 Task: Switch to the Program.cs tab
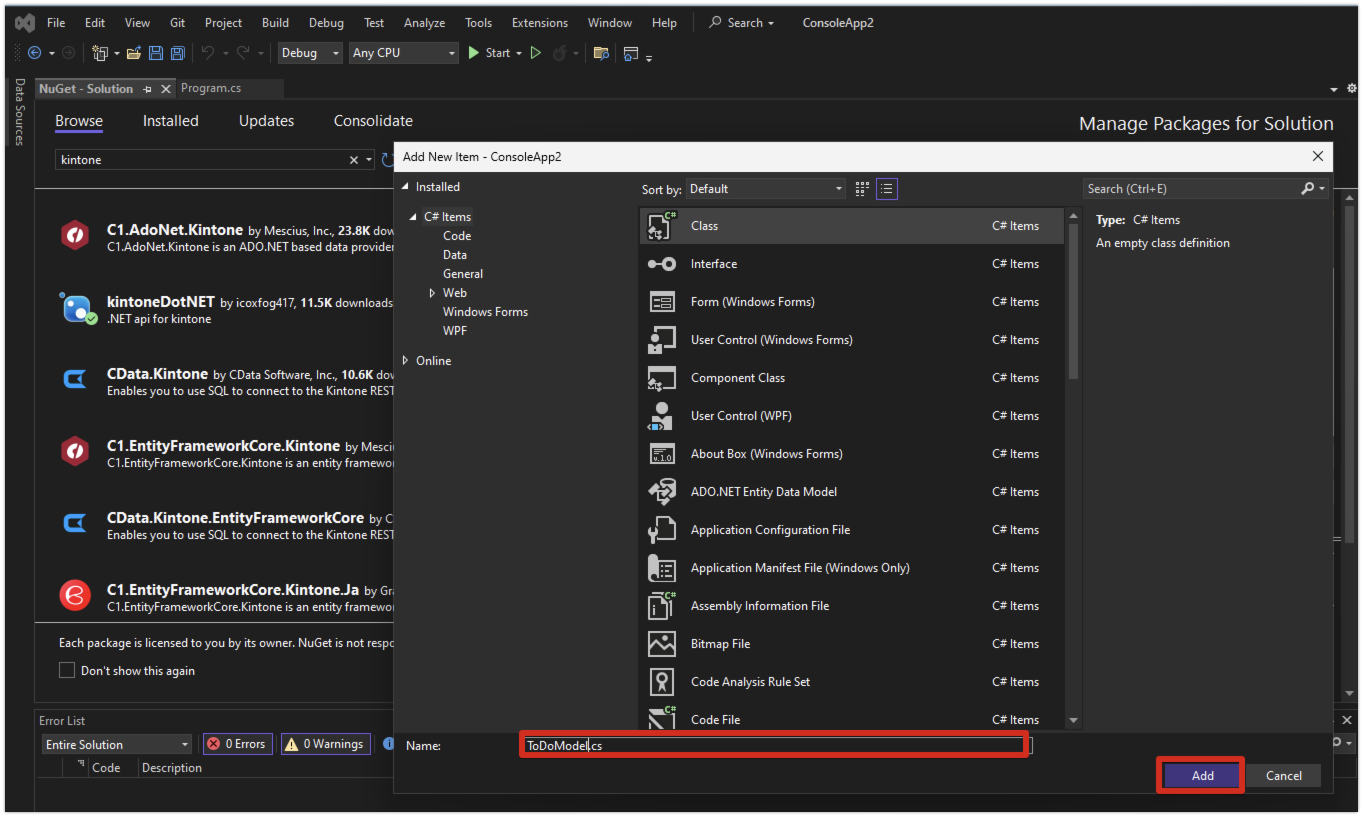click(211, 88)
